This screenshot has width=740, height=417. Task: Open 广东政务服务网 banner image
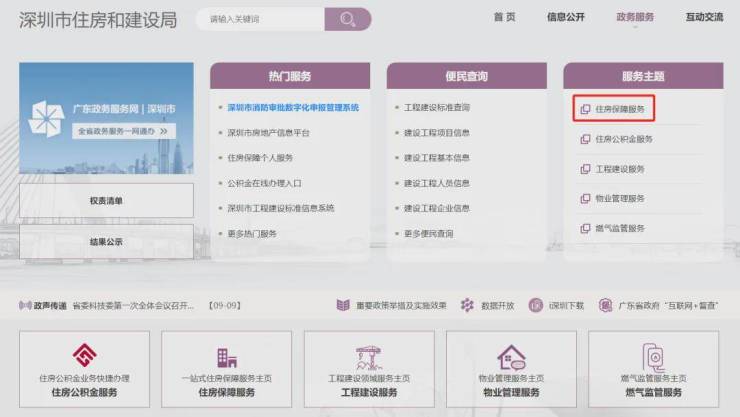[x=106, y=118]
